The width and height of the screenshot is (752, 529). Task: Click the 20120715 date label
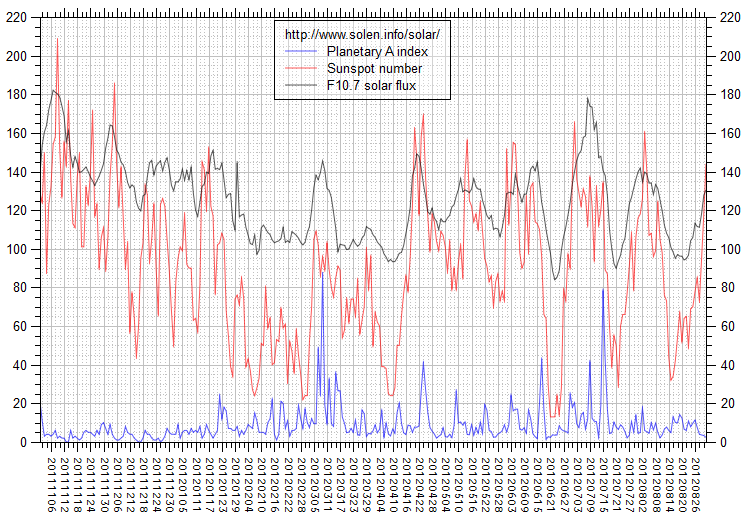604,485
